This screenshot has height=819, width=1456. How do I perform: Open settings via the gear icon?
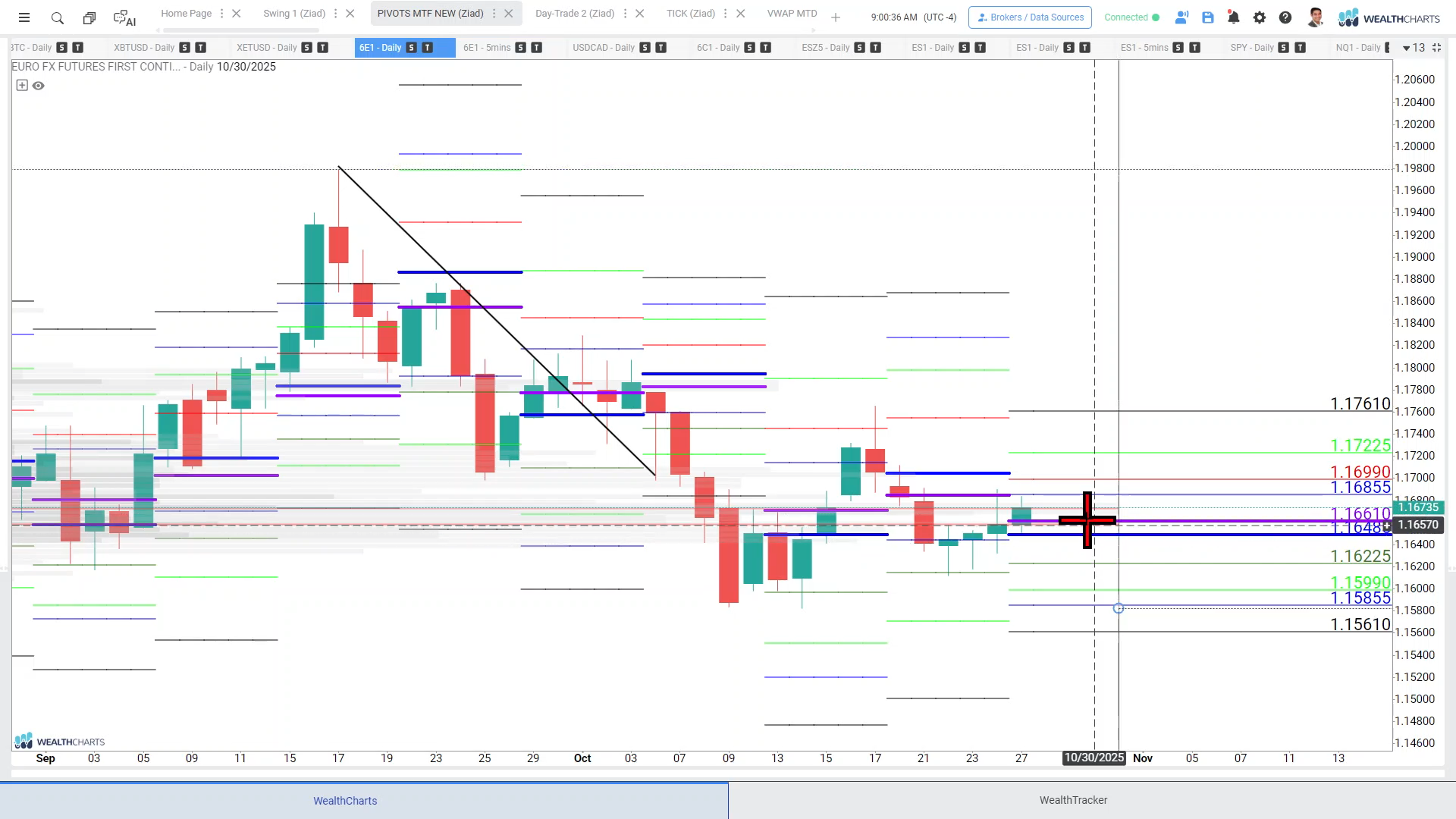coord(1260,17)
